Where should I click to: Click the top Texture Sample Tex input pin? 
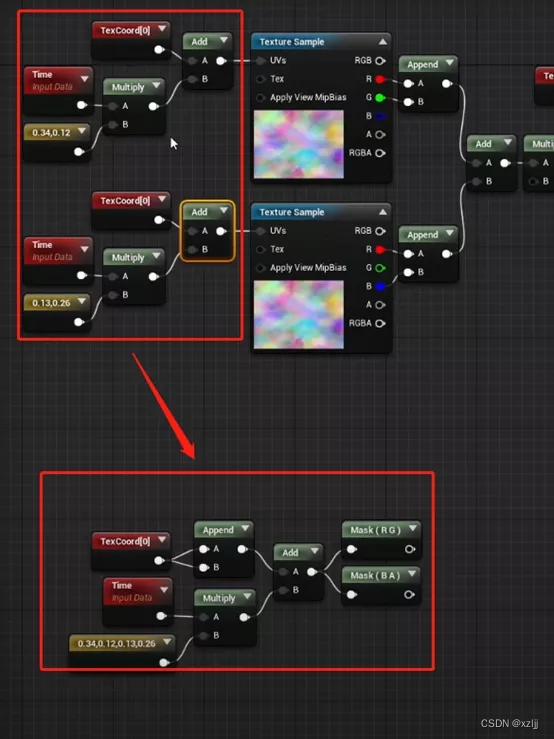click(x=261, y=79)
